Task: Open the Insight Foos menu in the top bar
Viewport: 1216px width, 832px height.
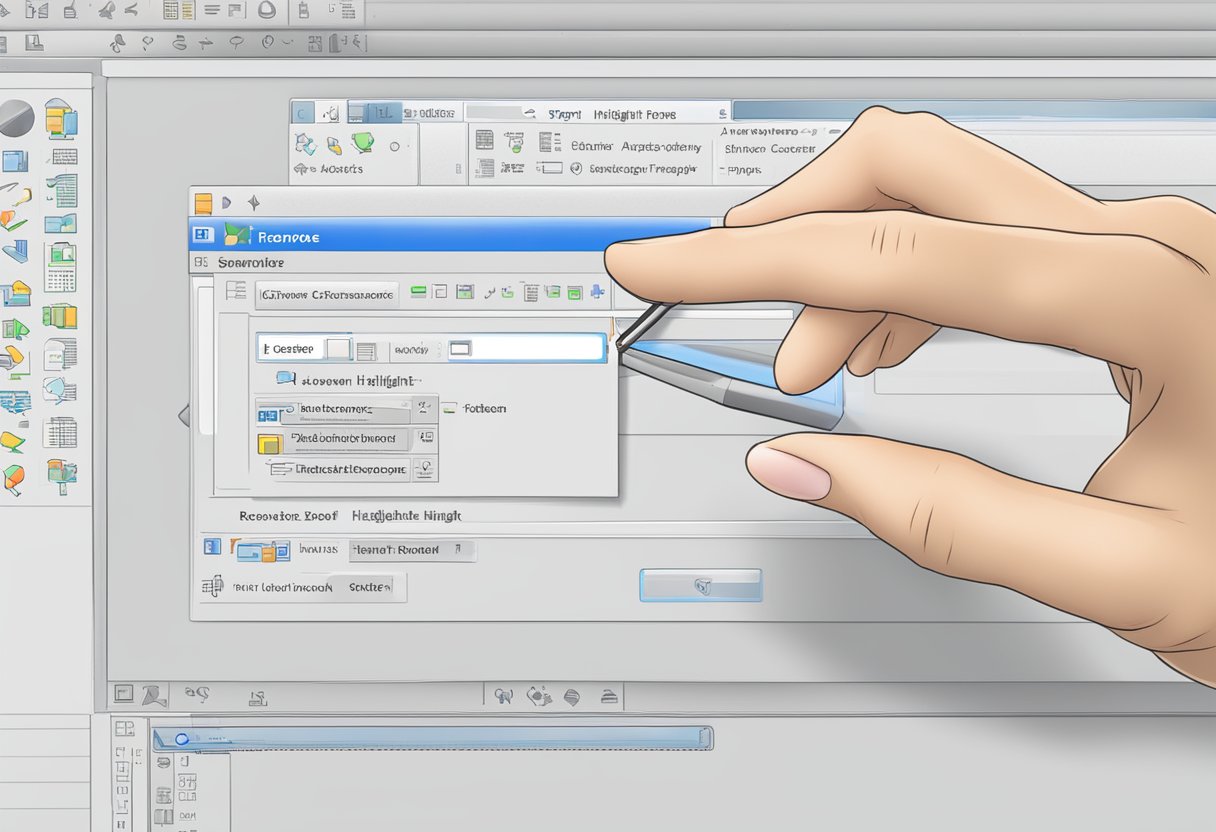Action: tap(635, 114)
